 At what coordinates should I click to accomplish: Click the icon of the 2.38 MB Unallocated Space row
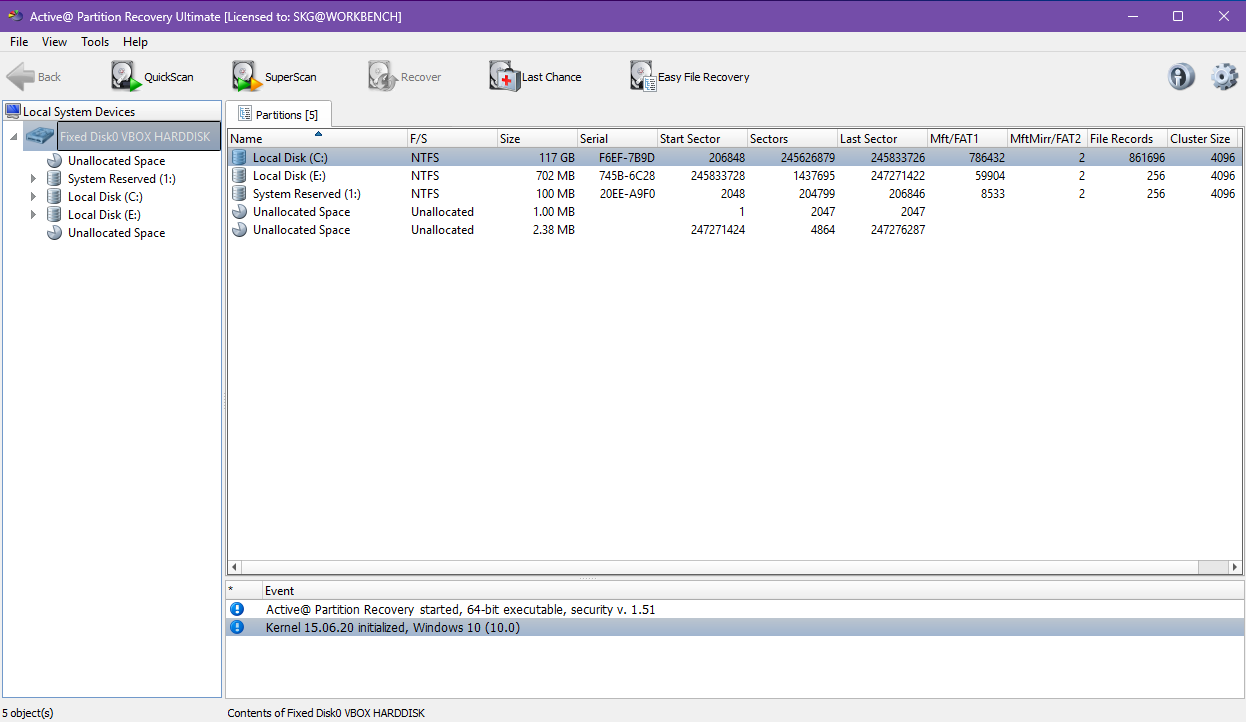pyautogui.click(x=239, y=230)
